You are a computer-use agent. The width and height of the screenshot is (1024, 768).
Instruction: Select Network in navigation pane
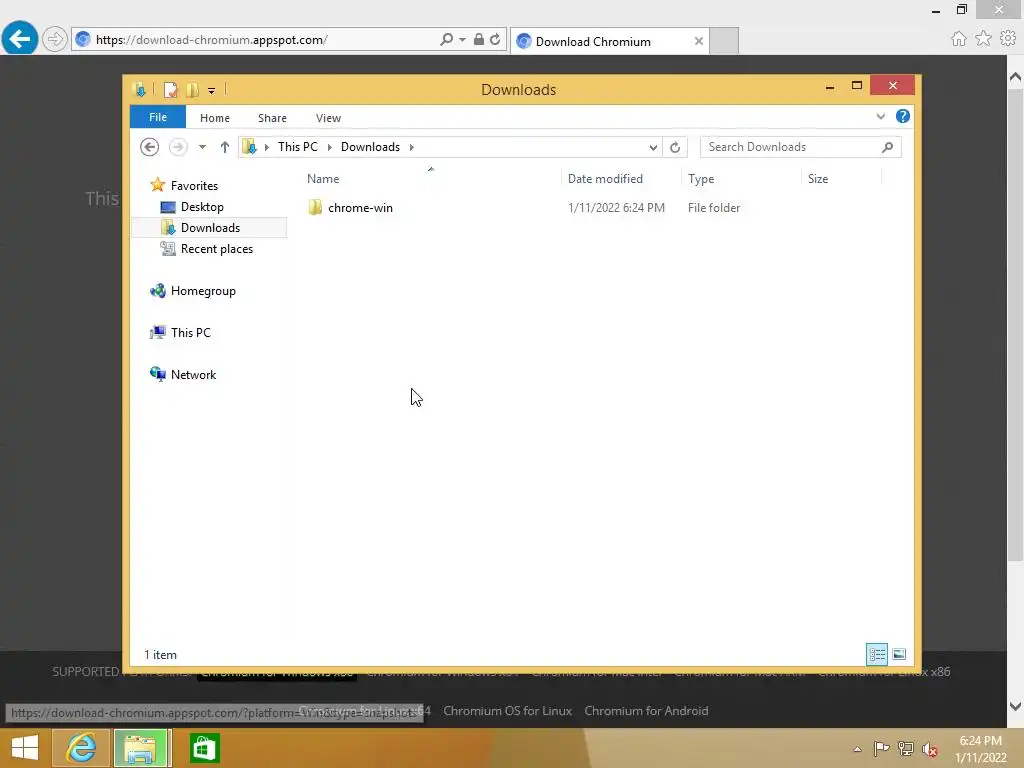(x=193, y=374)
